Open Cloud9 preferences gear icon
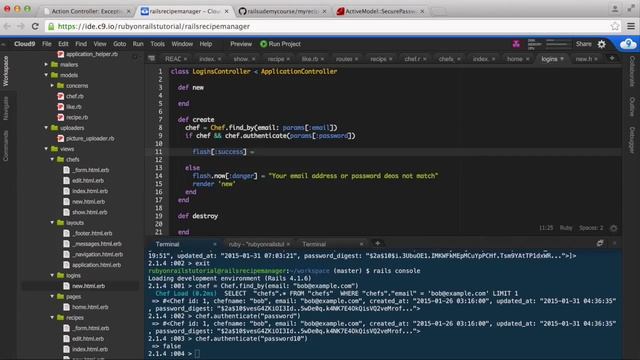This screenshot has height=360, width=640. (602, 44)
